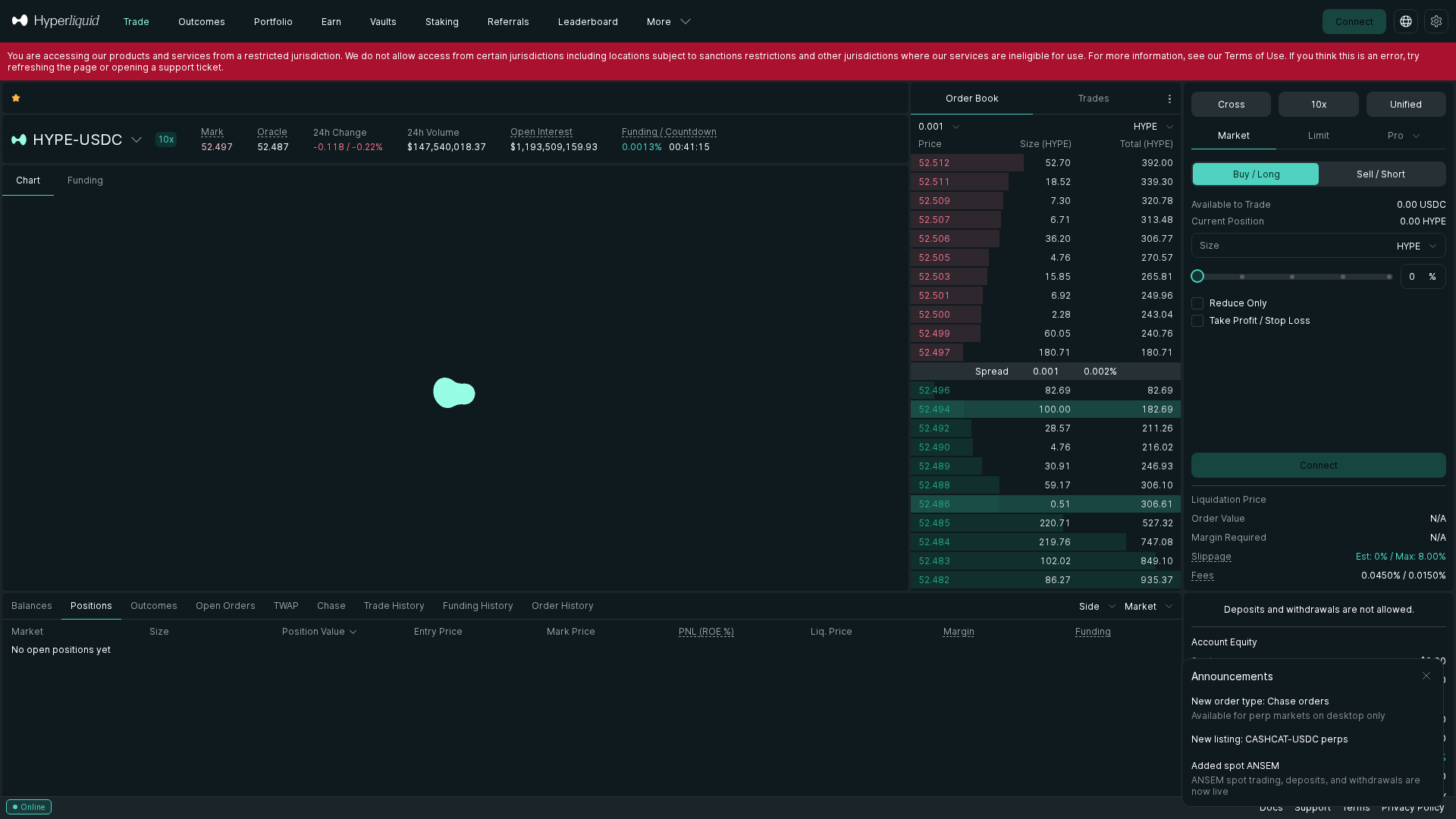This screenshot has height=819, width=1456.
Task: Select the Order Book tab
Action: pyautogui.click(x=971, y=99)
